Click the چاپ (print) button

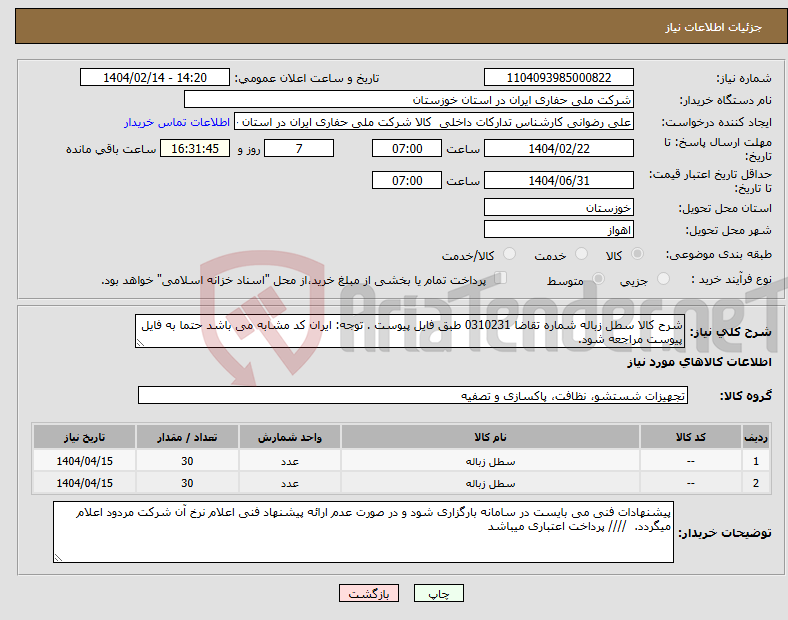(x=438, y=593)
